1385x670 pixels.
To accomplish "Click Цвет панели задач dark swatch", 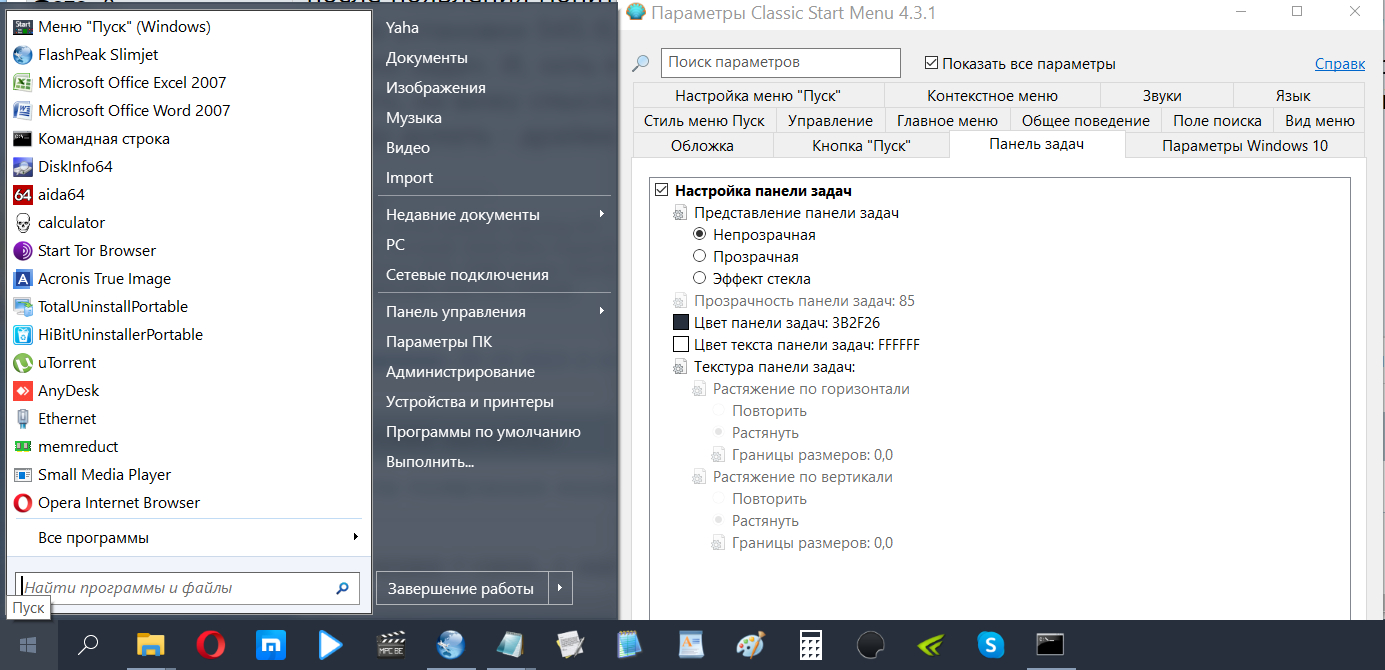I will [681, 323].
